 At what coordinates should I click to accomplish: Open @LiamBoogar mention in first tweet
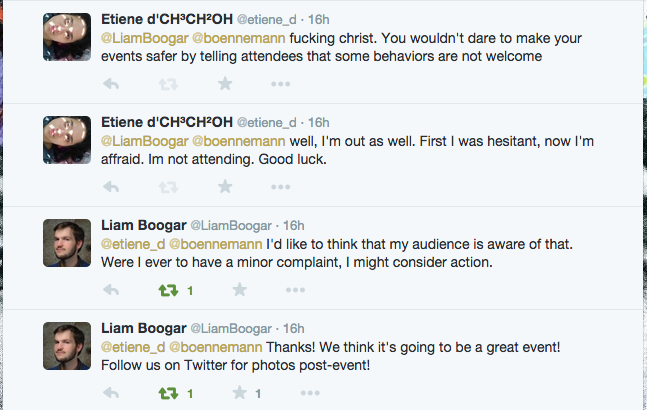pyautogui.click(x=145, y=38)
